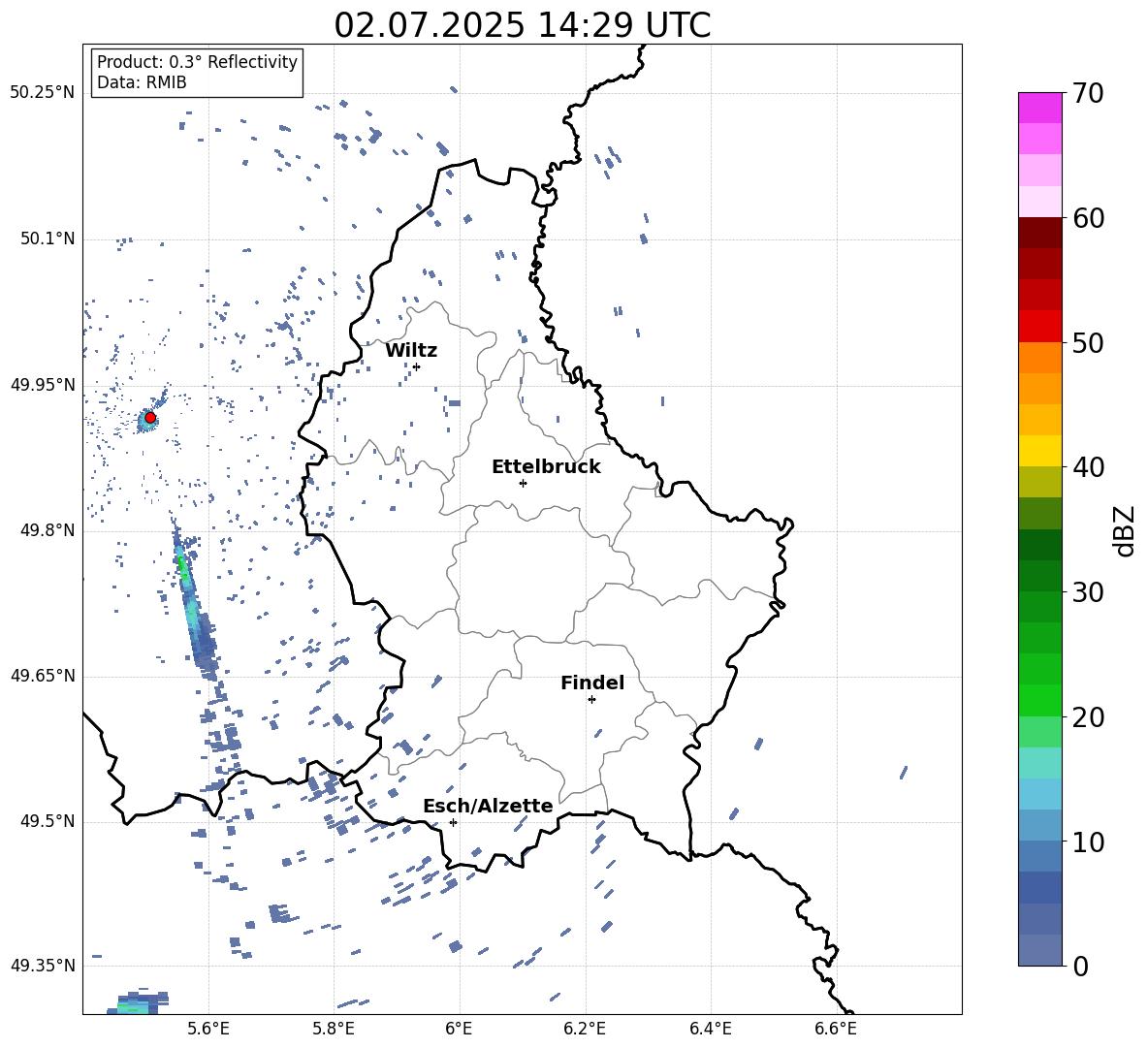
Task: Click the 30 colorbar tick label
Action: coord(1088,592)
